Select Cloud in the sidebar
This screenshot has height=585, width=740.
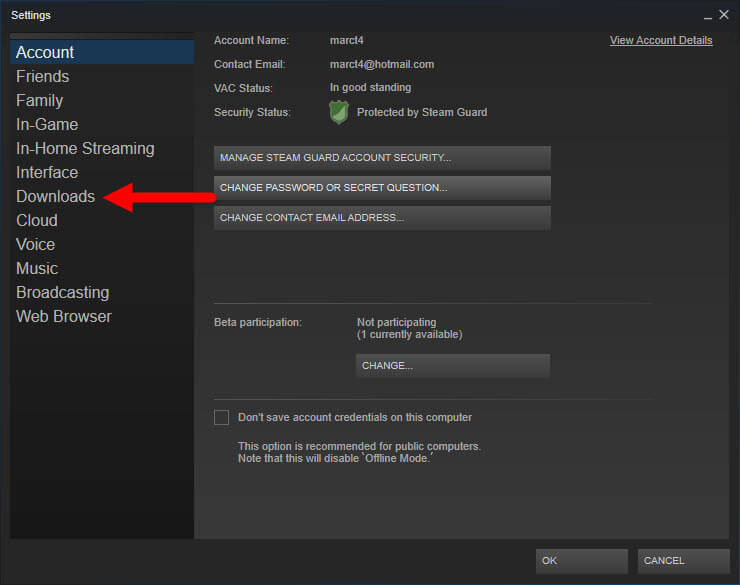[x=37, y=221]
